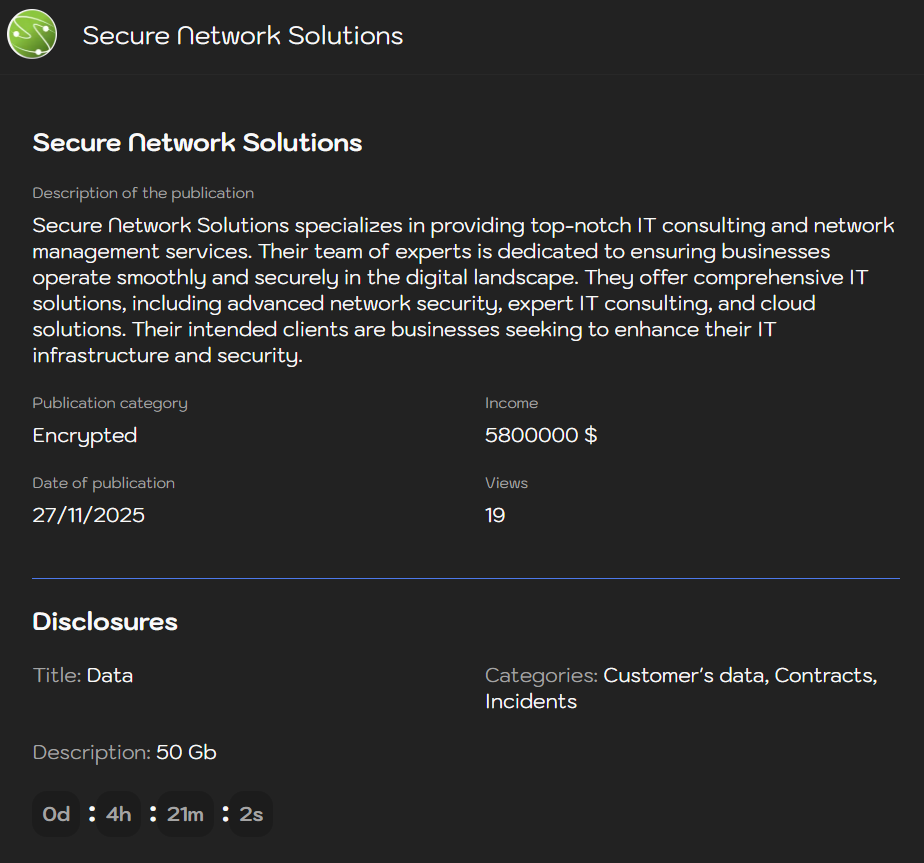924x863 pixels.
Task: Toggle the Data disclosure entry
Action: [x=109, y=675]
